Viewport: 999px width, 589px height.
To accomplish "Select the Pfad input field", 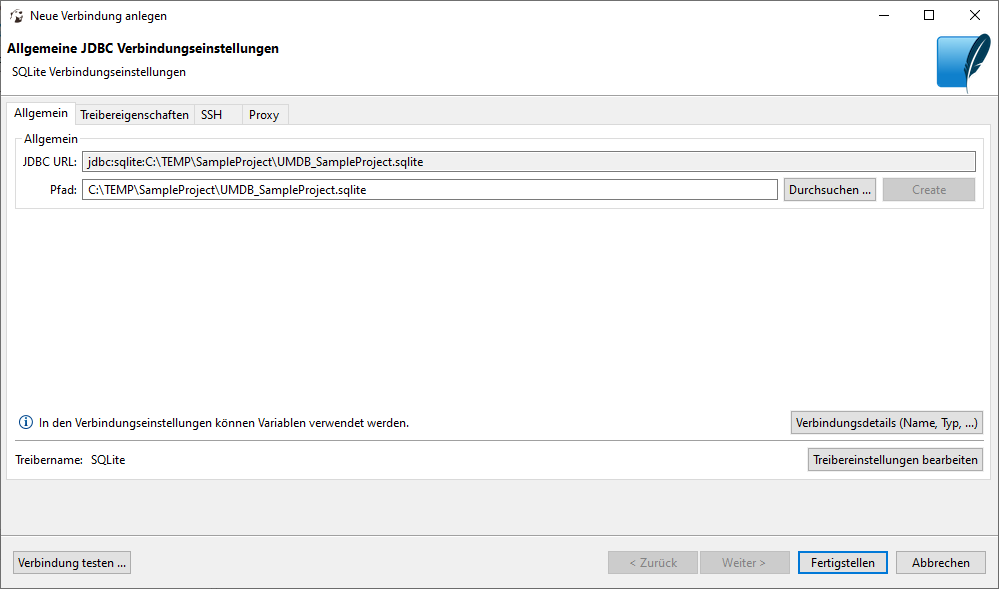I will (400, 189).
